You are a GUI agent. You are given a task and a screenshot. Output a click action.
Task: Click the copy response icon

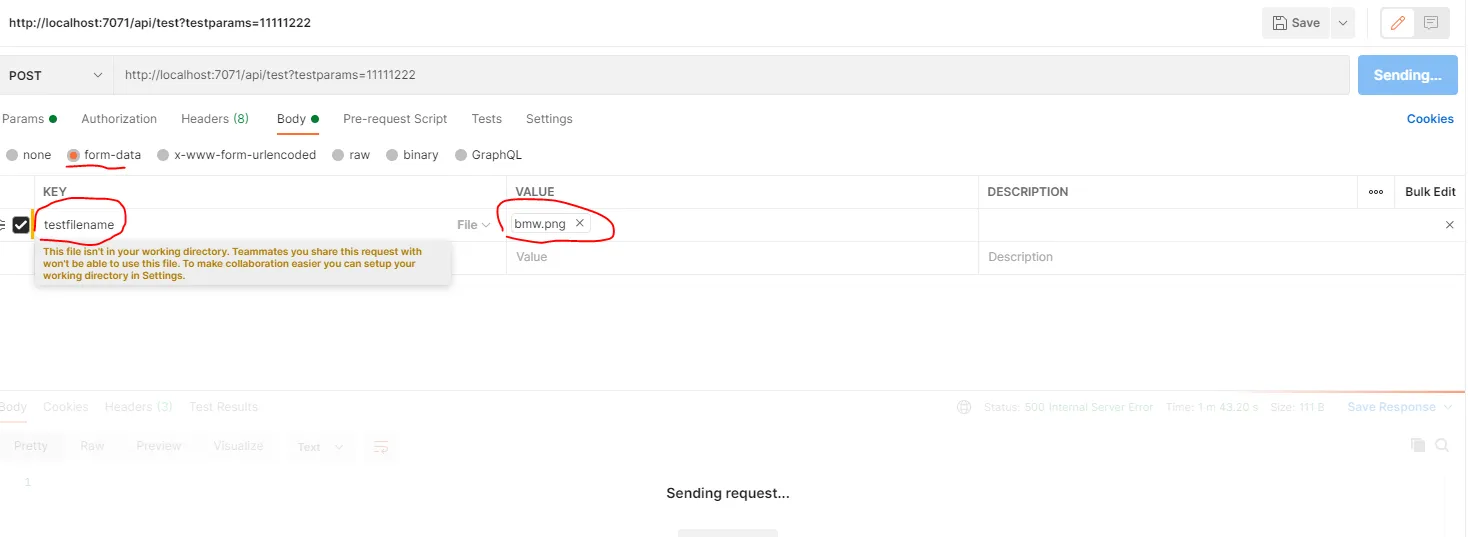1417,445
